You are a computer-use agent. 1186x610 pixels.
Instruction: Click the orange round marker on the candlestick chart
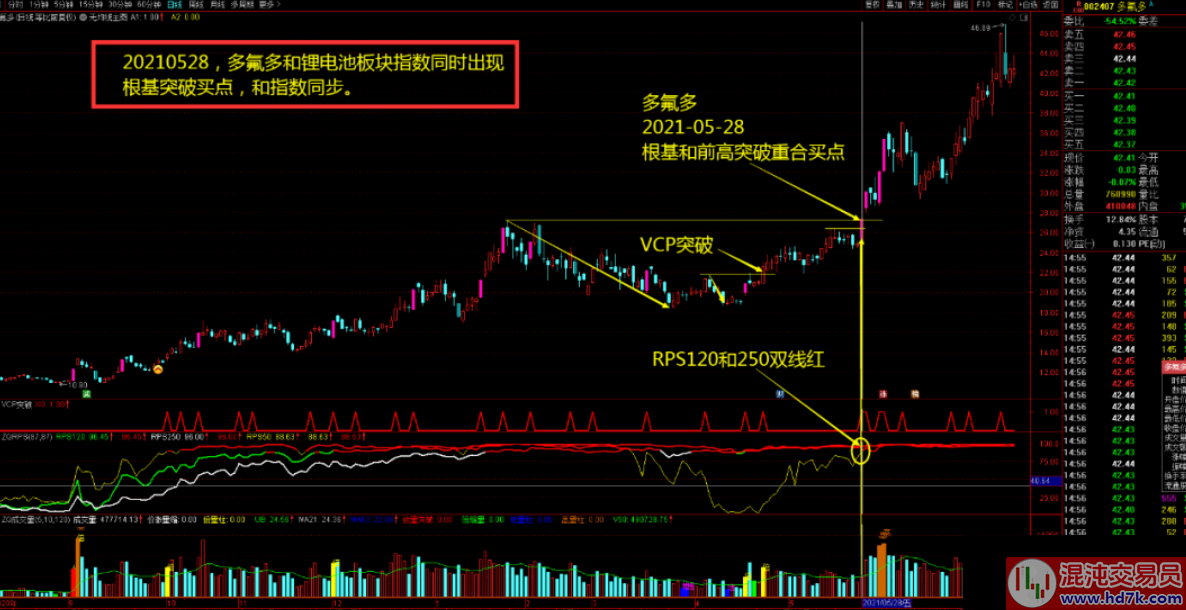point(157,370)
